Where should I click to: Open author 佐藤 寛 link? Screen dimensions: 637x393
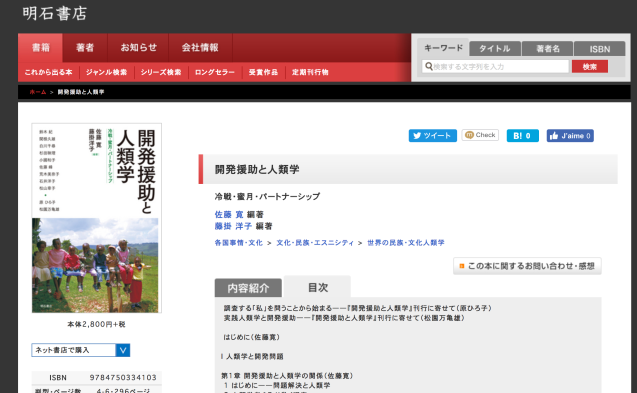tap(229, 215)
